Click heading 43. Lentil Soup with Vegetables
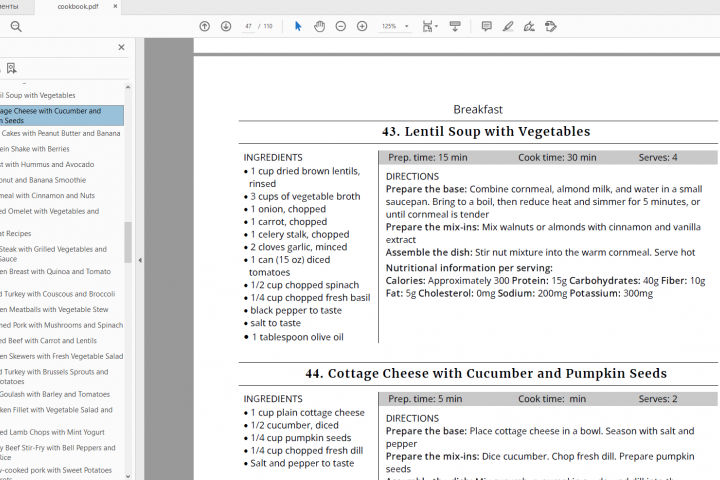 pos(486,132)
